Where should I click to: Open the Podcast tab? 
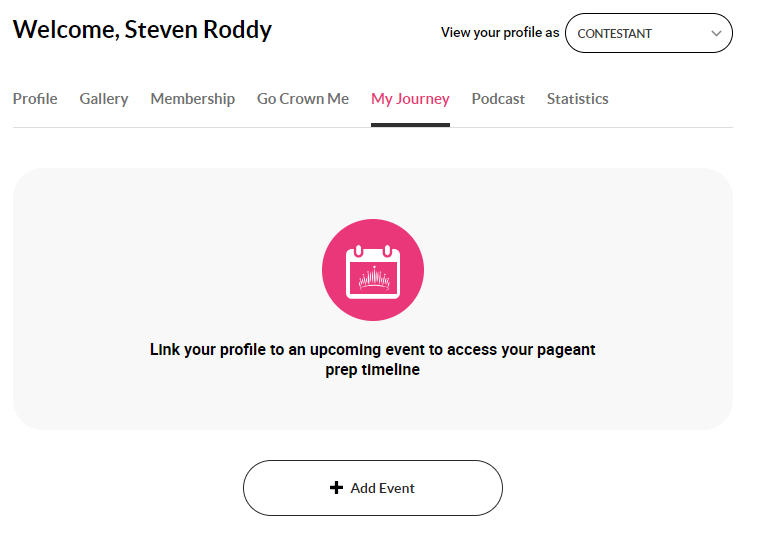tap(498, 99)
